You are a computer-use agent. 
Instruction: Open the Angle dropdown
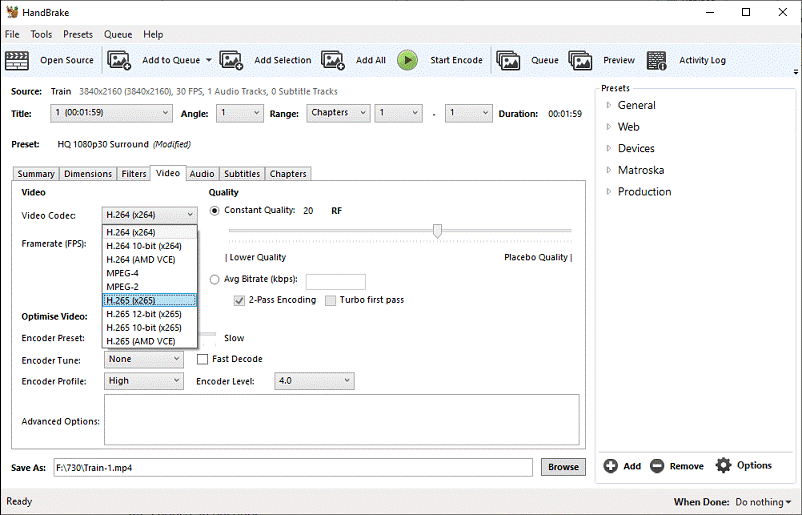(x=240, y=113)
